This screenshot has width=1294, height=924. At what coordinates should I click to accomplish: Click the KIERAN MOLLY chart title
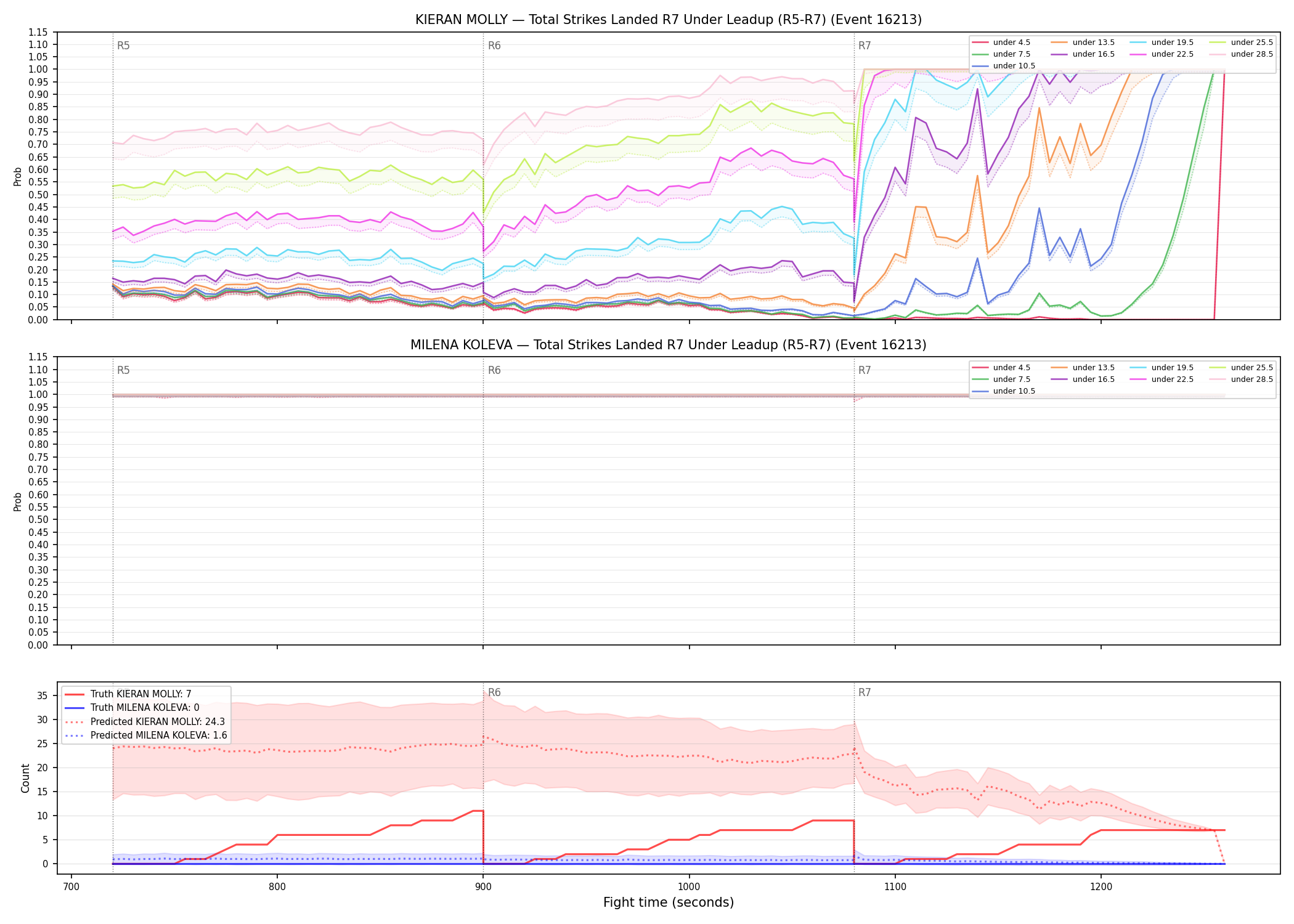tap(669, 20)
